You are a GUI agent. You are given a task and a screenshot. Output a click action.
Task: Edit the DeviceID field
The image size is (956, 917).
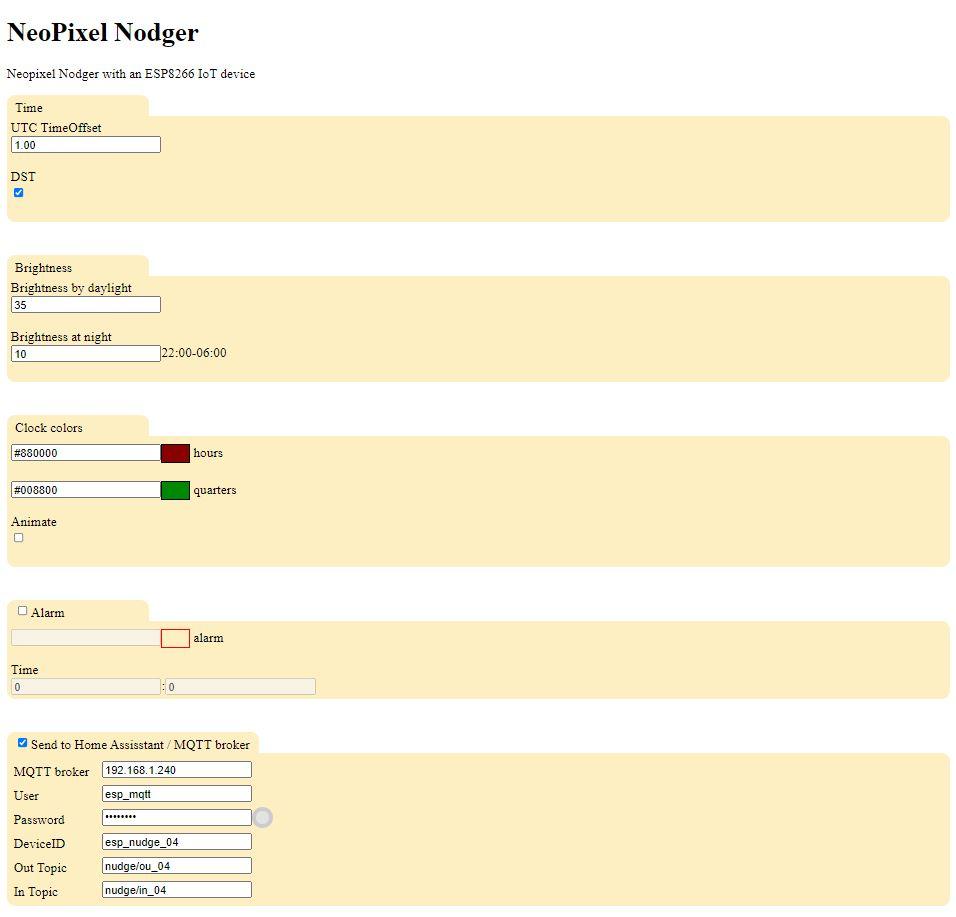click(176, 841)
